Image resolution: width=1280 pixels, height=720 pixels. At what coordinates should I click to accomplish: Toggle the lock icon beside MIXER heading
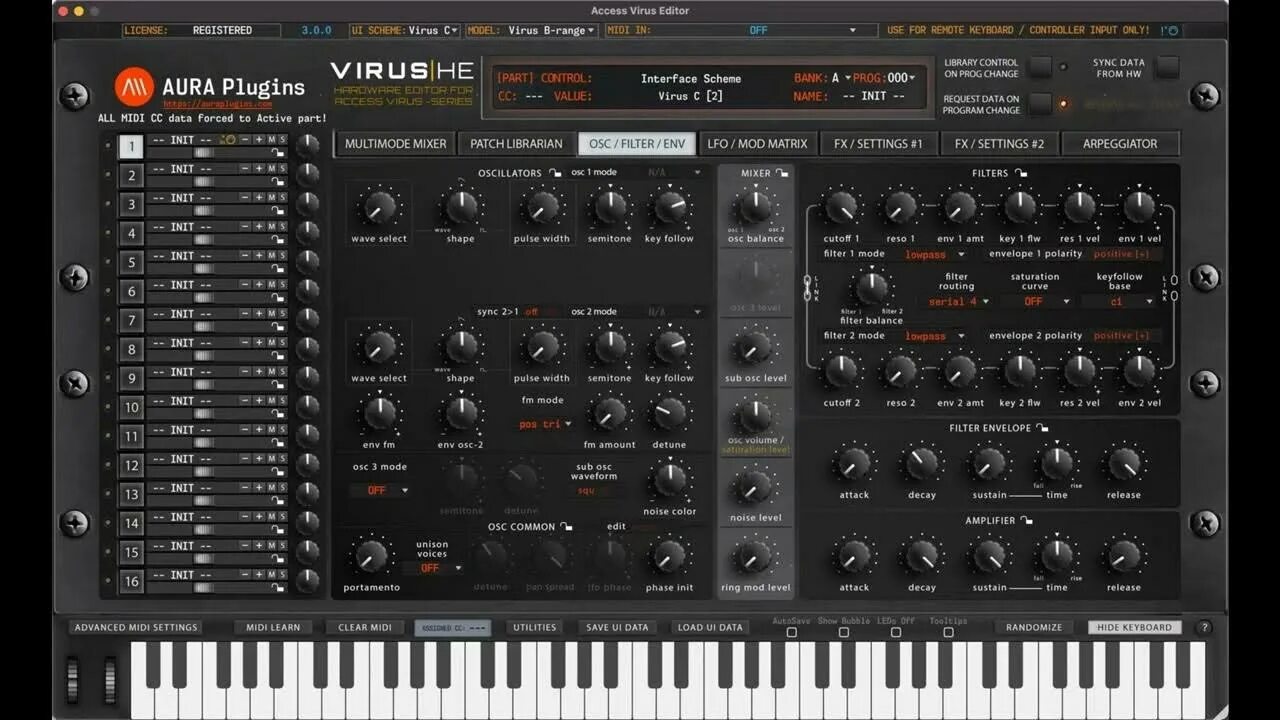click(x=782, y=173)
